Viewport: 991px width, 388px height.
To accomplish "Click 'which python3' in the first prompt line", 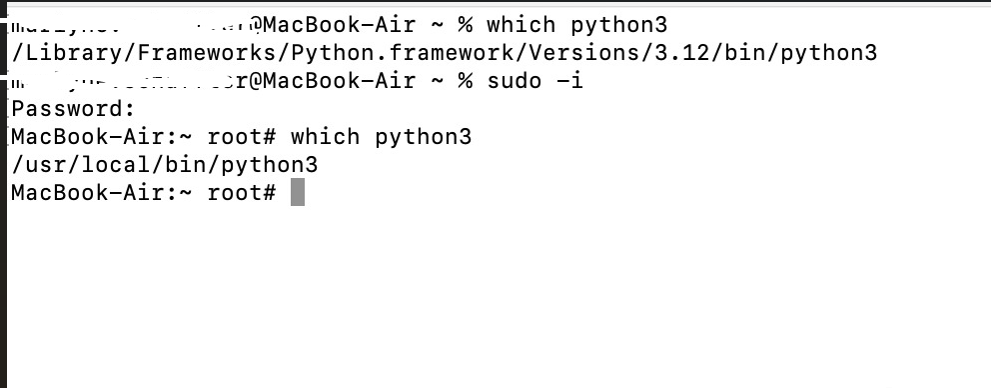I will 576,25.
